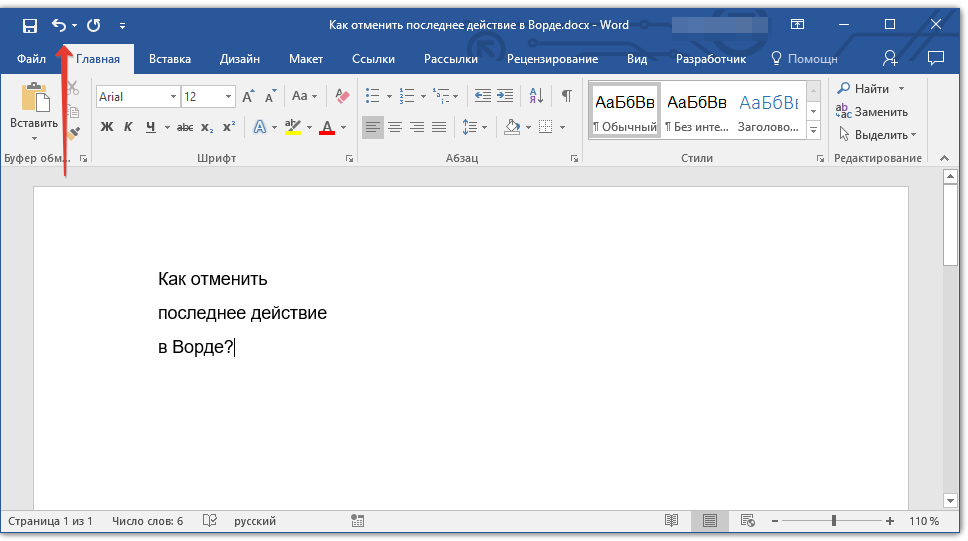Open the font size 12 dropdown
This screenshot has width=968, height=541.
pos(229,97)
